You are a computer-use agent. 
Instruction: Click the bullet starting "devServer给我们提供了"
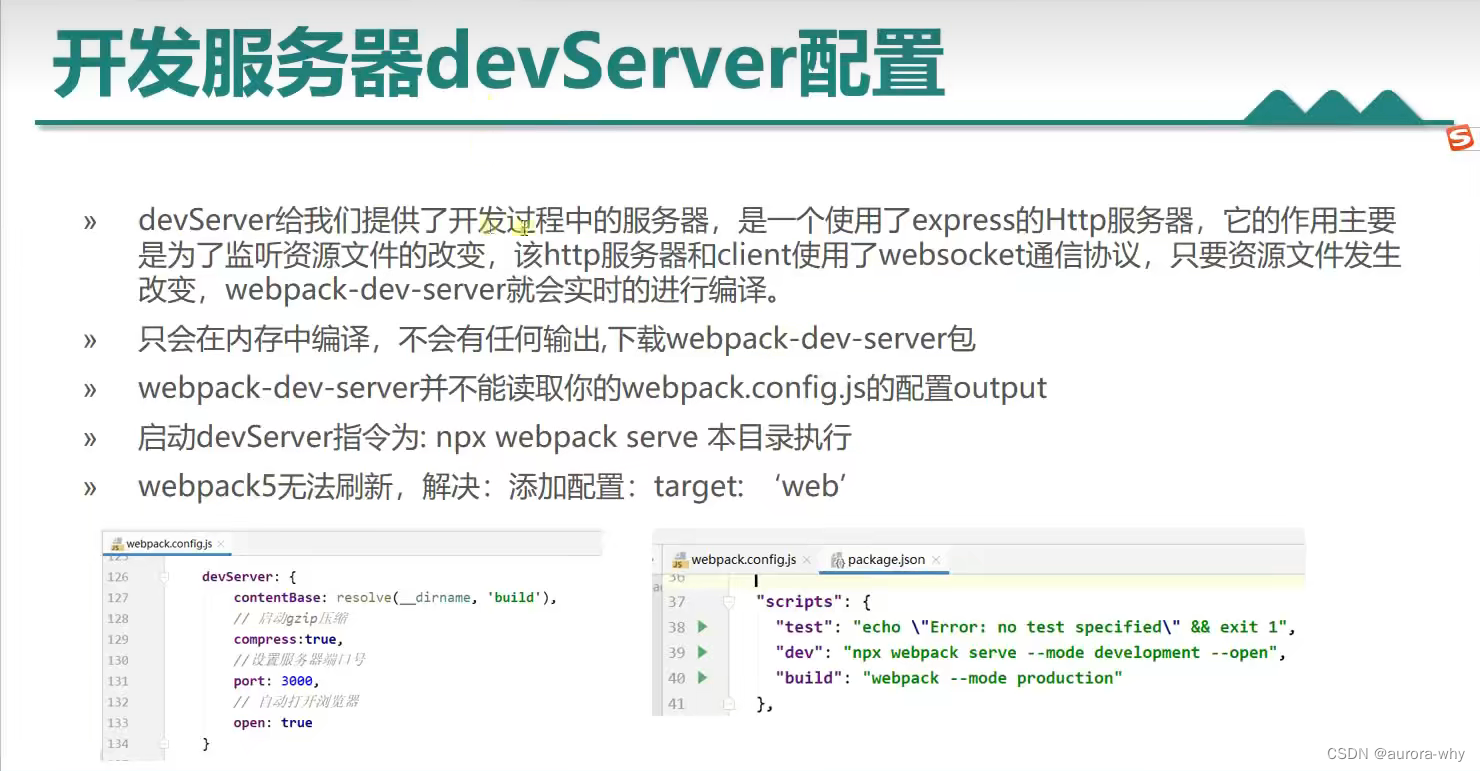(x=769, y=255)
